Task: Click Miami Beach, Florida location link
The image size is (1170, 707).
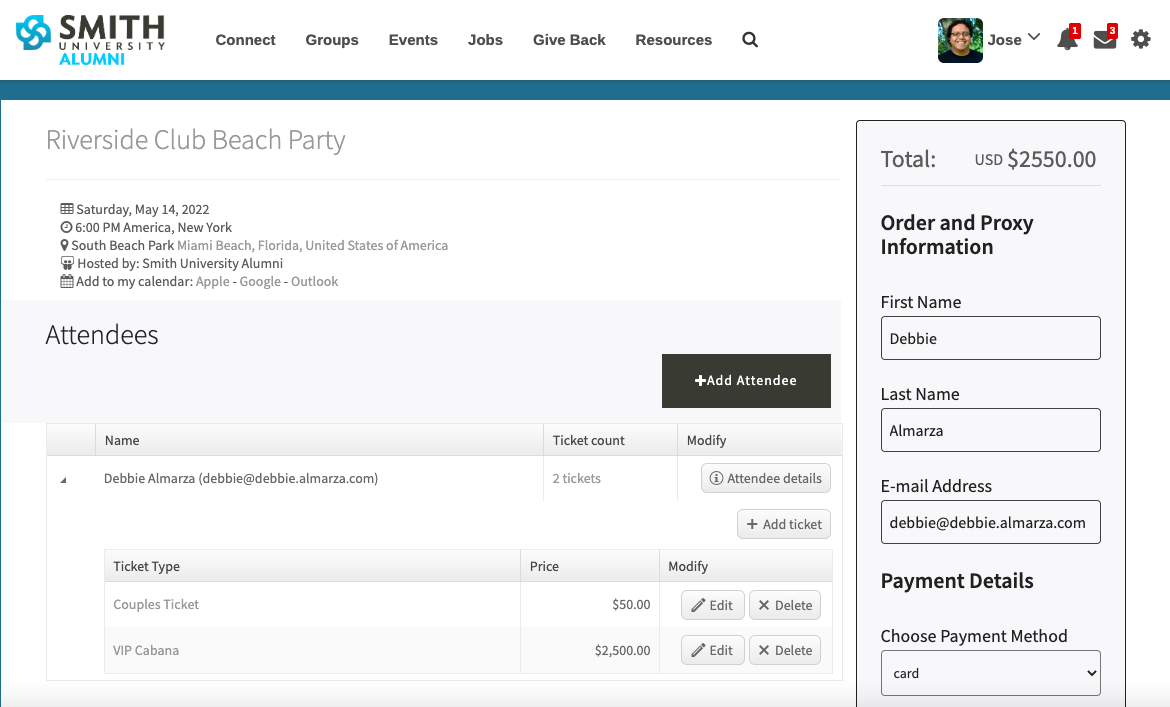Action: (313, 245)
